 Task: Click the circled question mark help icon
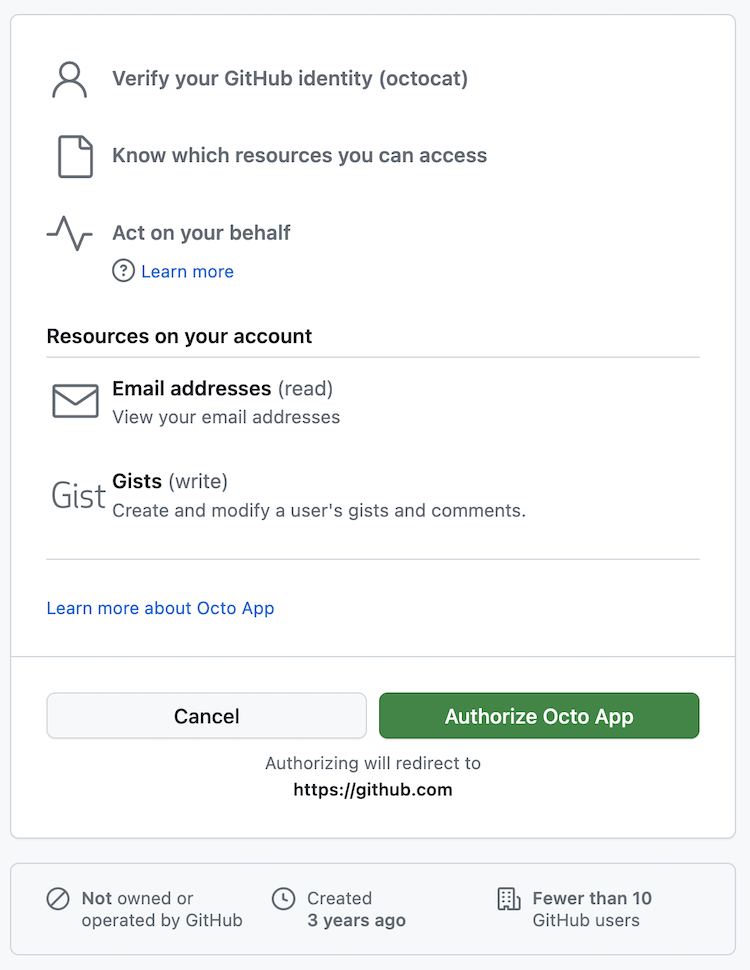(x=122, y=271)
